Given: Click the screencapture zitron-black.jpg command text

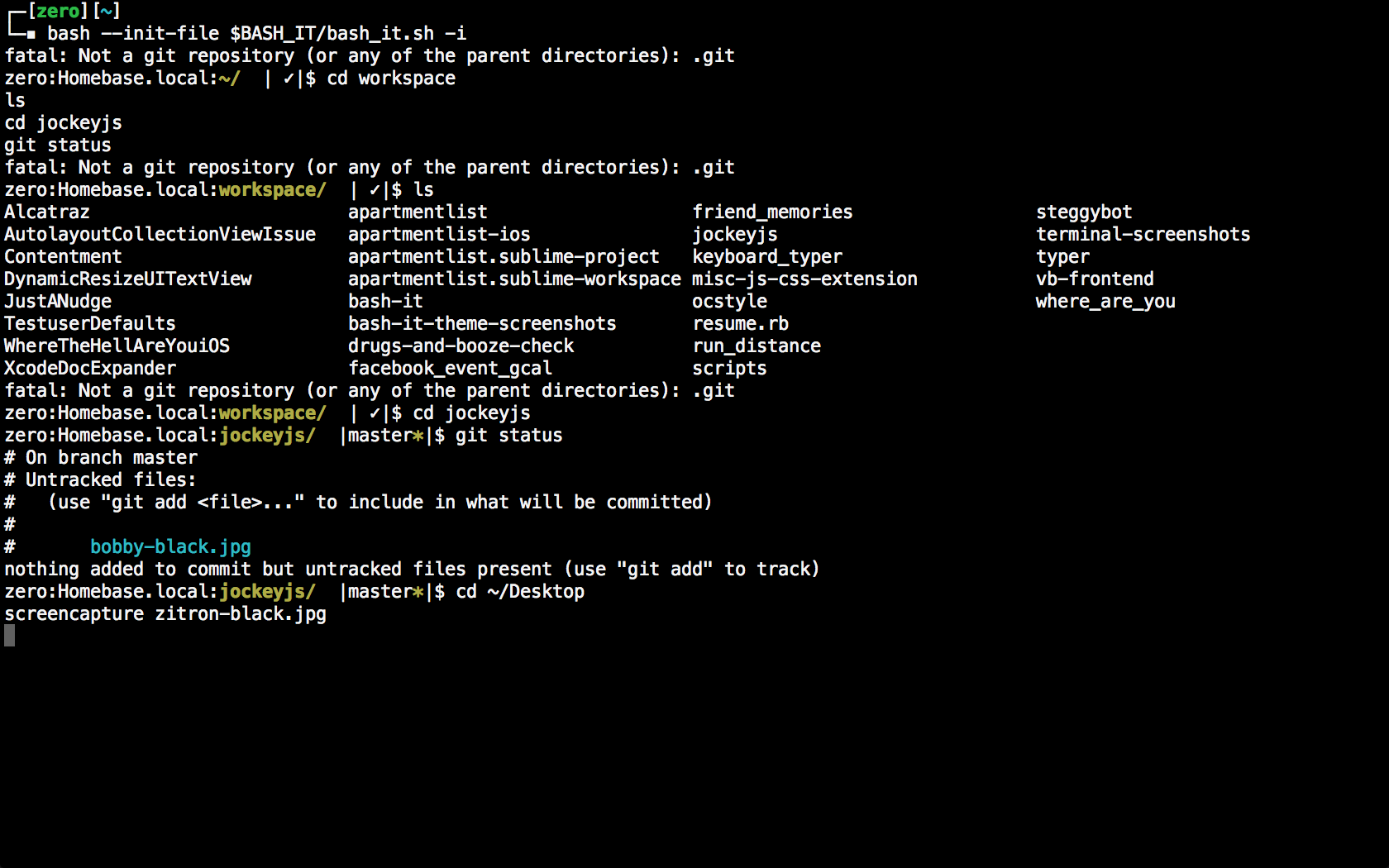Looking at the screenshot, I should [165, 614].
